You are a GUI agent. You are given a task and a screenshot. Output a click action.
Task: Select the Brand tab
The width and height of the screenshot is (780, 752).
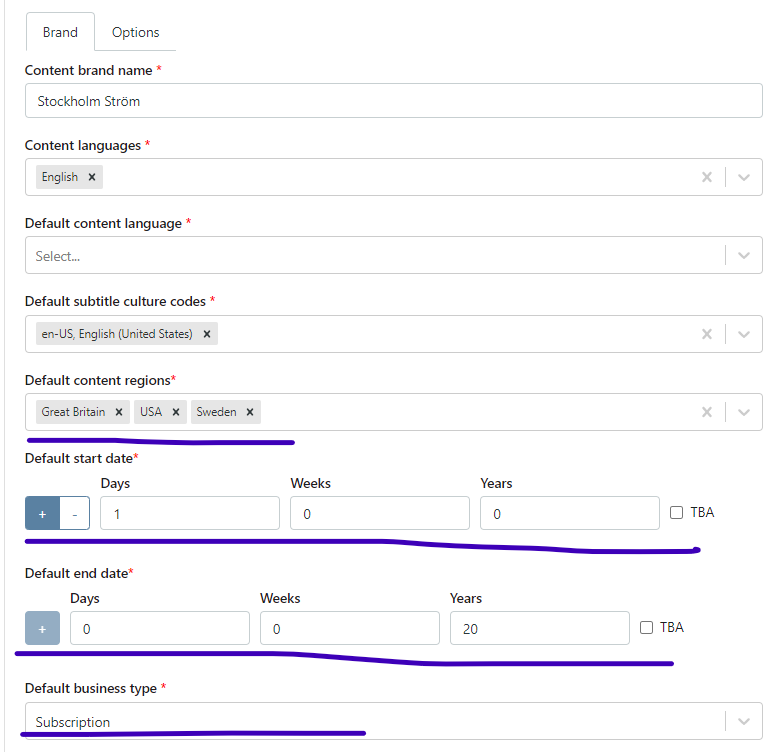pyautogui.click(x=60, y=32)
